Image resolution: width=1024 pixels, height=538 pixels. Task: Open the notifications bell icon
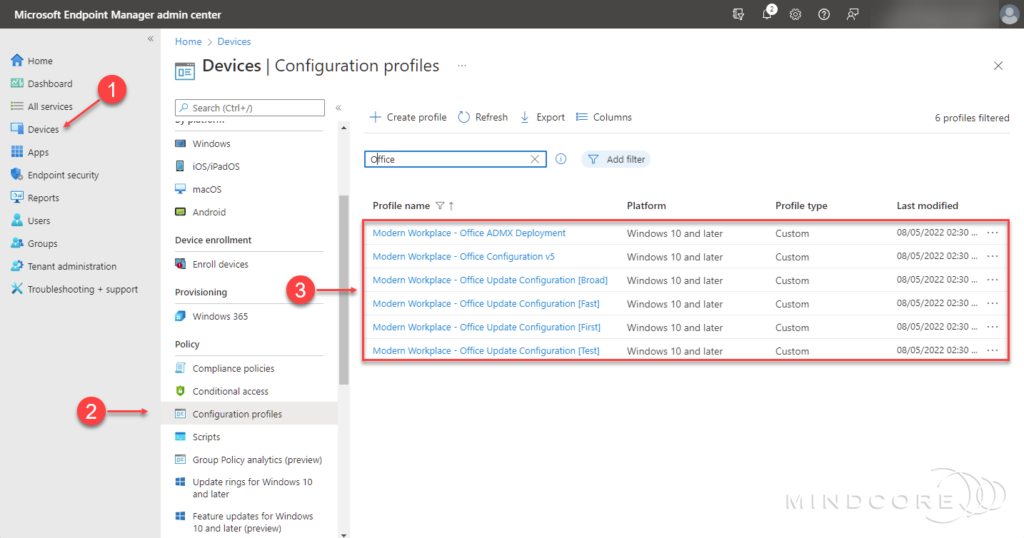coord(767,14)
